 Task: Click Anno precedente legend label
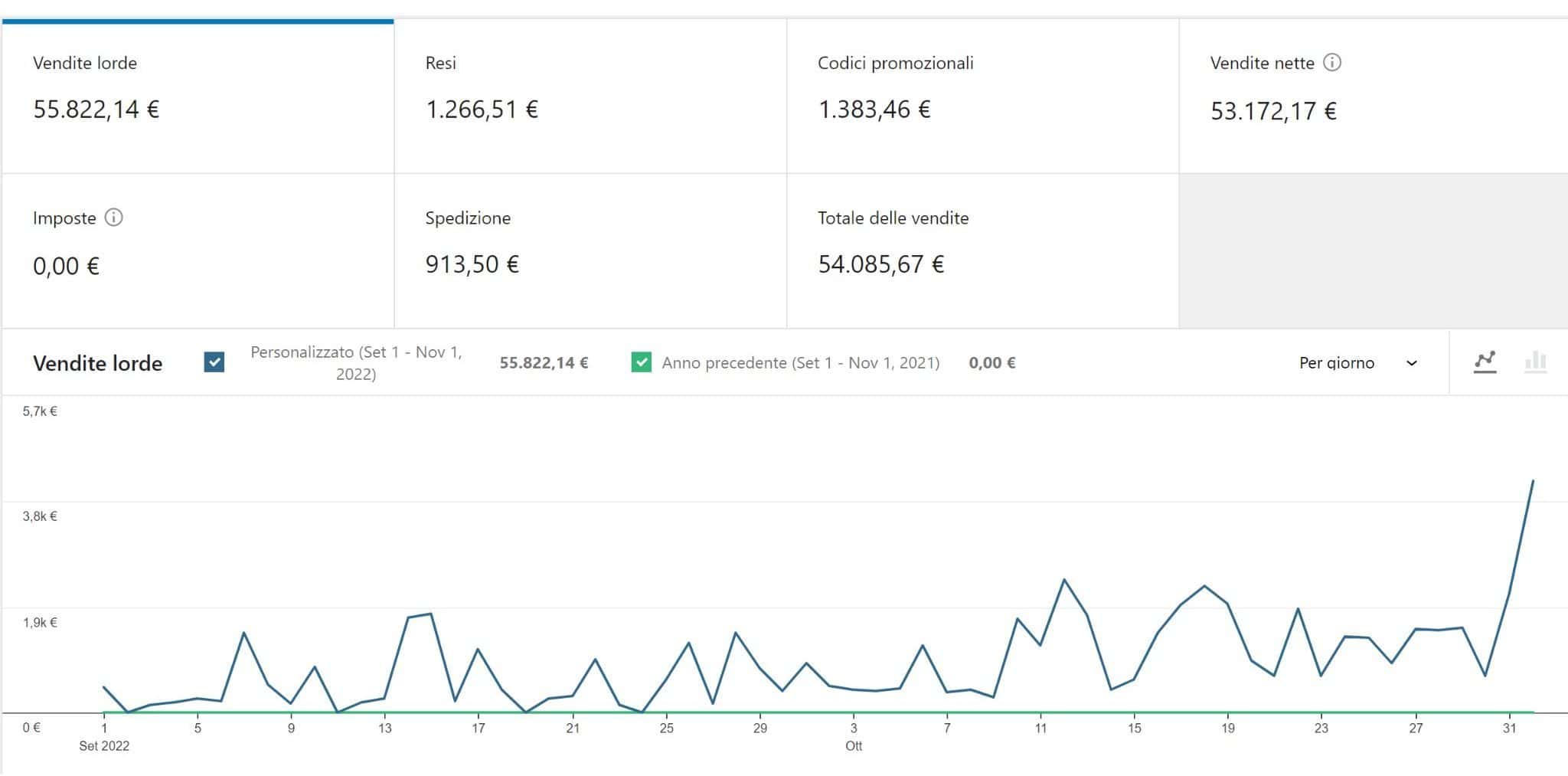(801, 363)
